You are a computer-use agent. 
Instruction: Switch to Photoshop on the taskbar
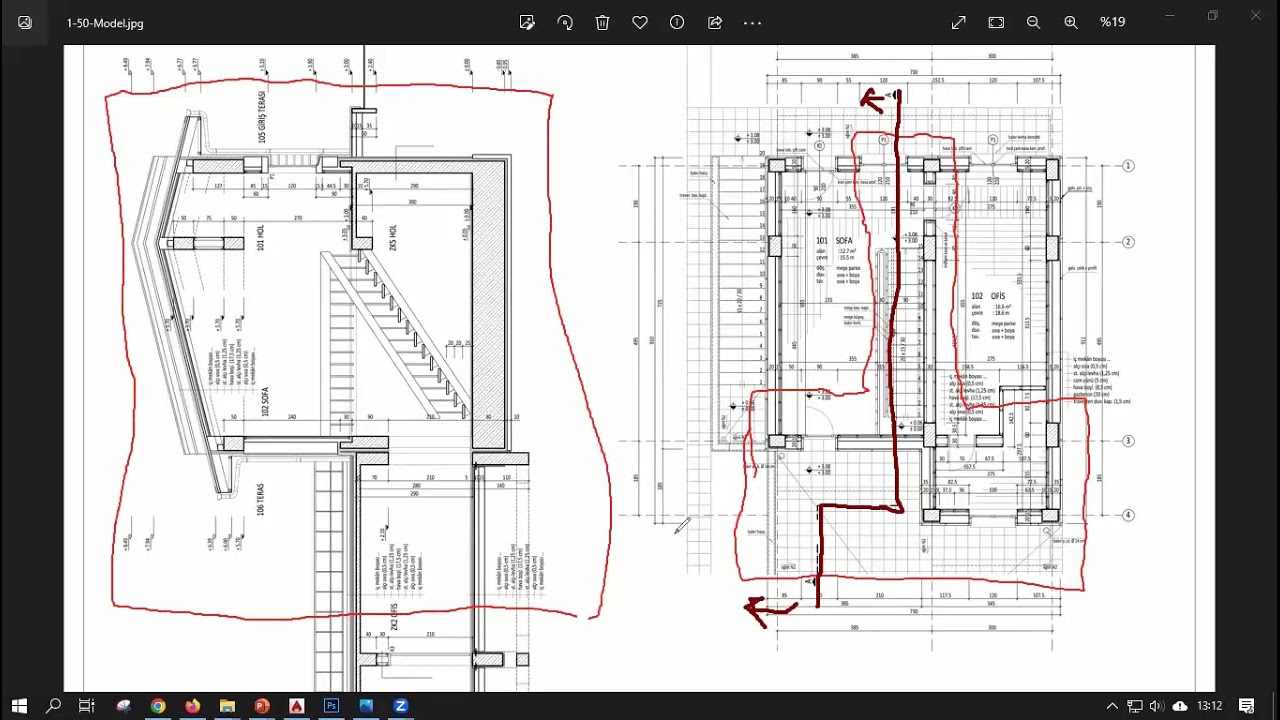click(331, 706)
